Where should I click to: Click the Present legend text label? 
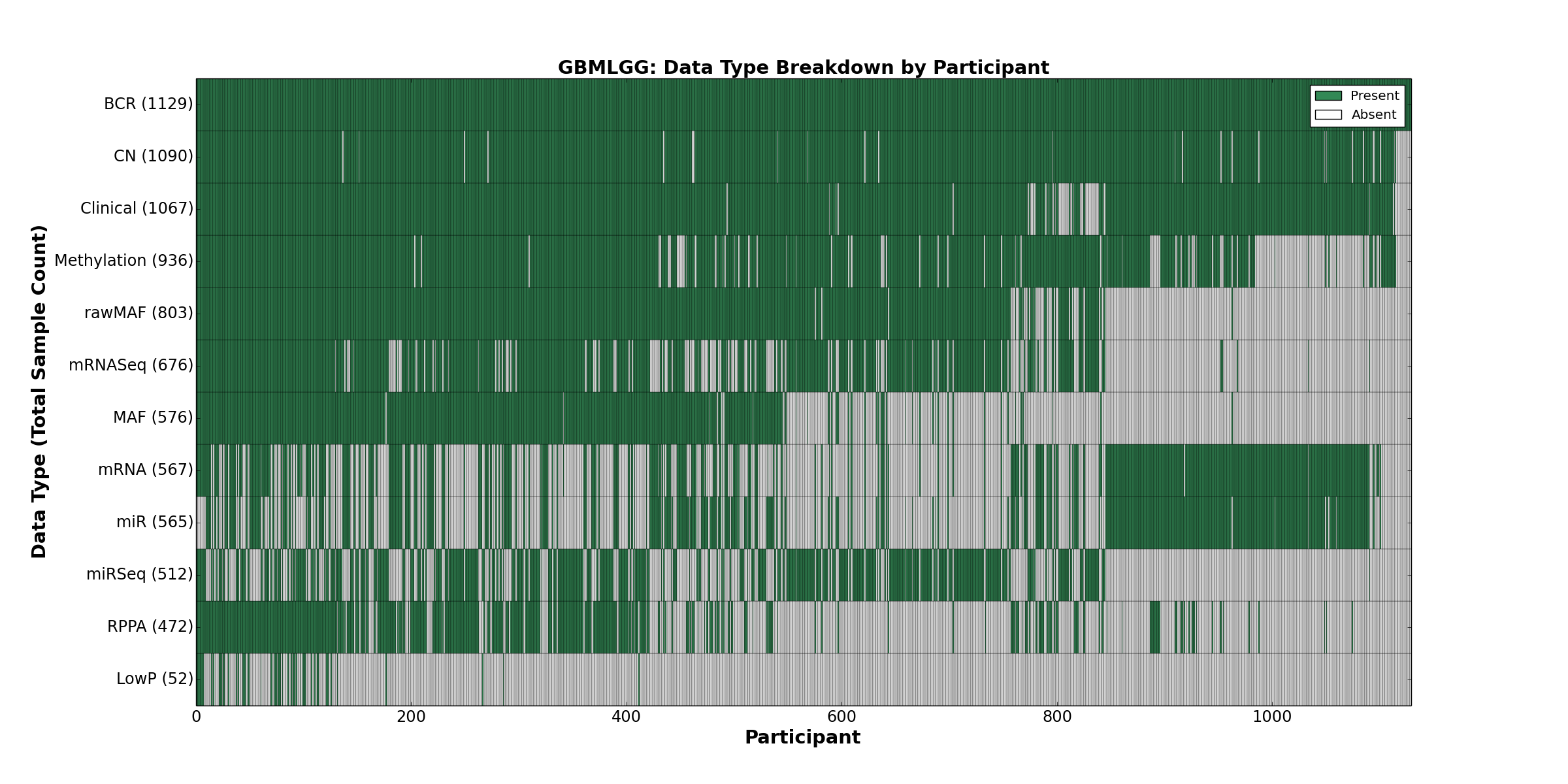point(1375,96)
